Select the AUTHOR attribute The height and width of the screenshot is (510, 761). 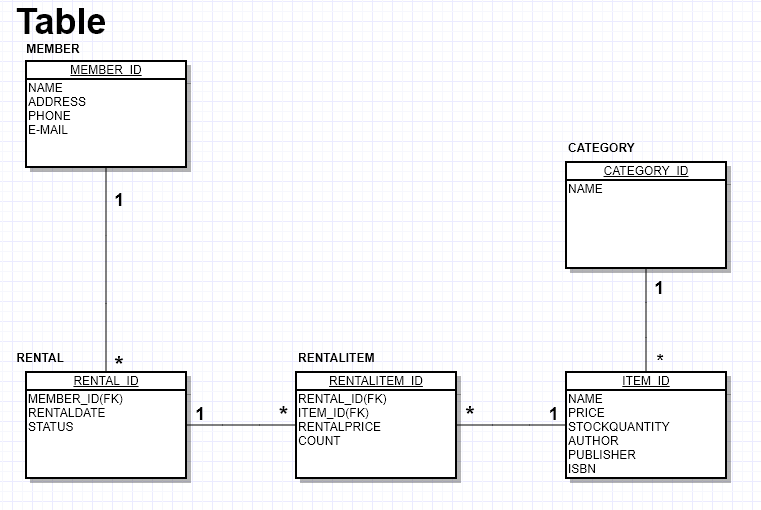(593, 441)
